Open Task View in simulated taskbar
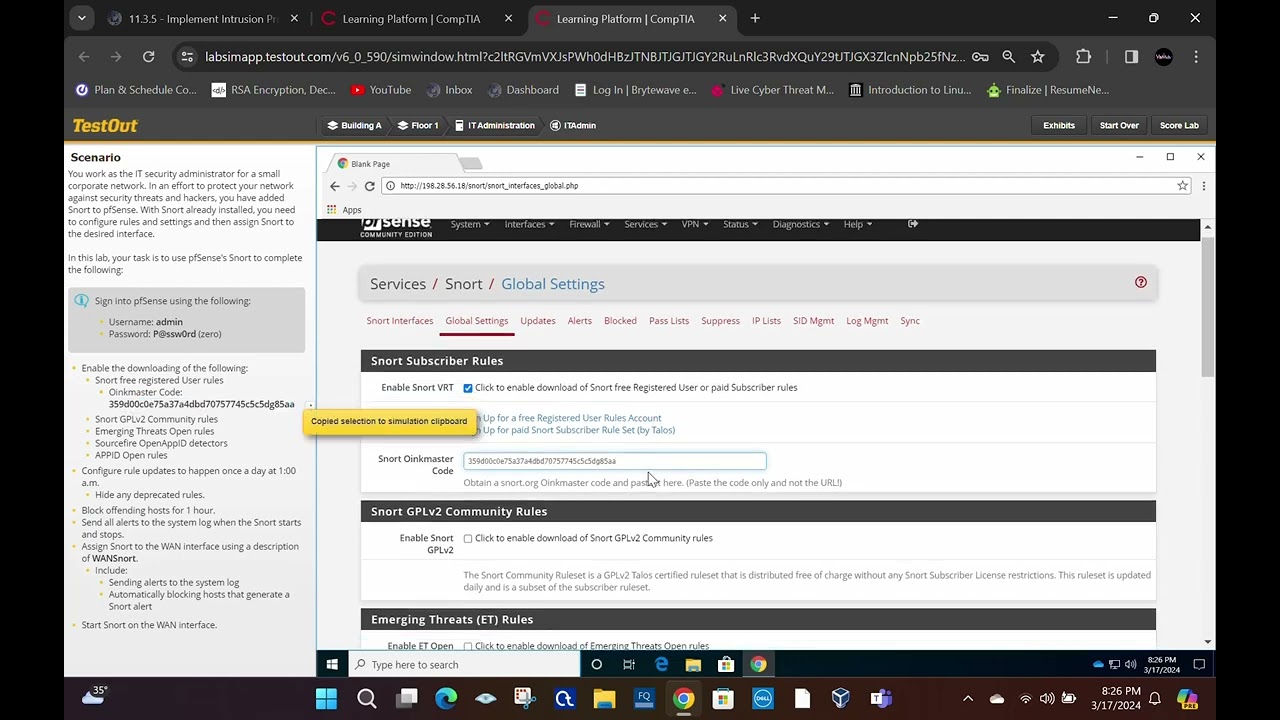The image size is (1280, 720). coord(629,664)
